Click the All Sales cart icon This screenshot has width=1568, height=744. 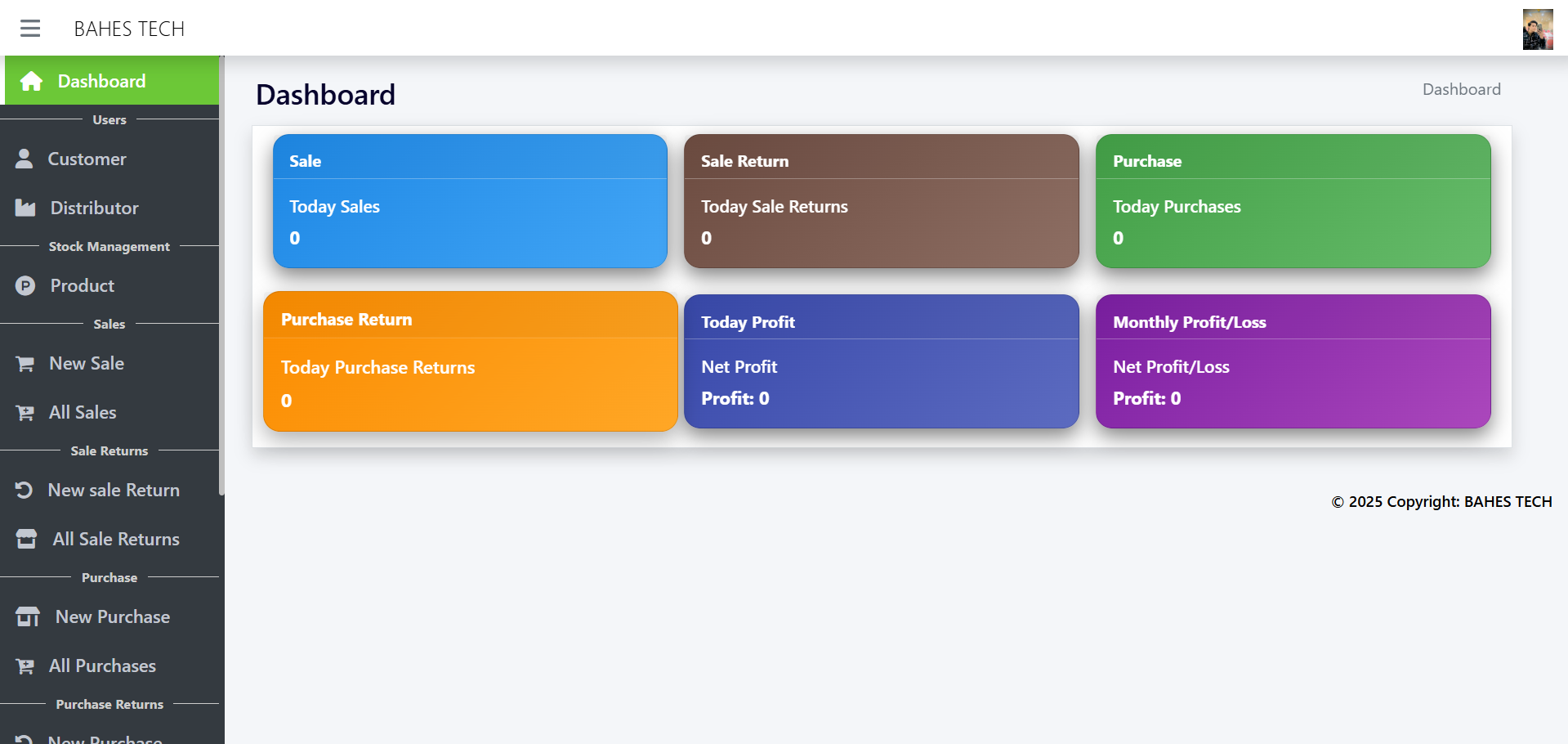point(25,413)
